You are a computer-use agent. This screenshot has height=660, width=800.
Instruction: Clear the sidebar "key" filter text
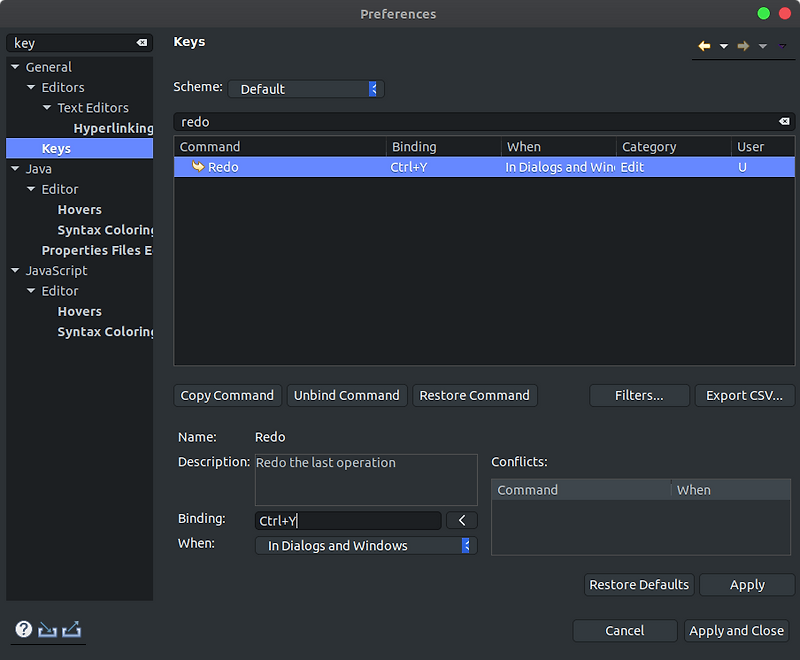pos(144,43)
